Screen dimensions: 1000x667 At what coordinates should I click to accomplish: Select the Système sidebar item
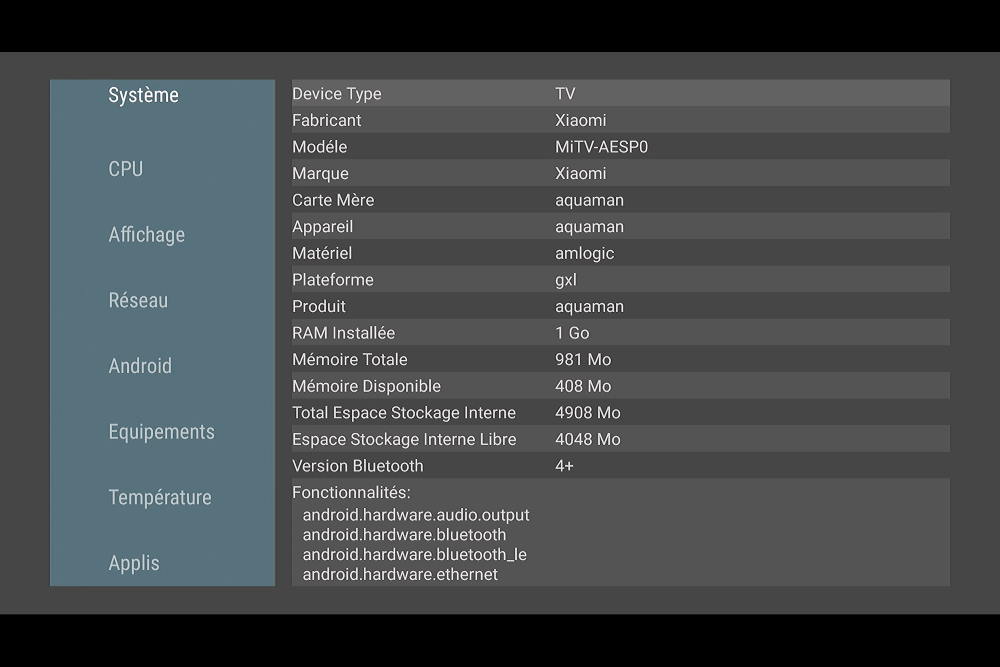(x=143, y=95)
